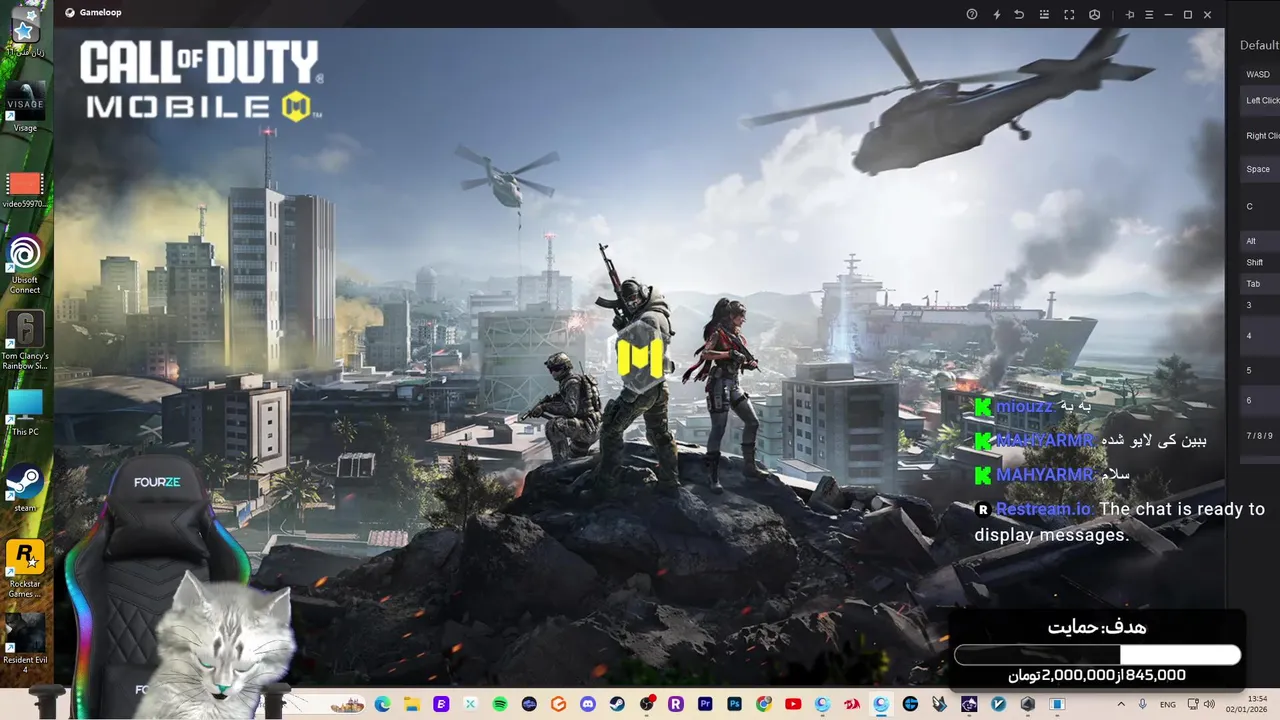Open the This PC desktop icon
Viewport: 1280px width, 720px height.
click(x=25, y=412)
